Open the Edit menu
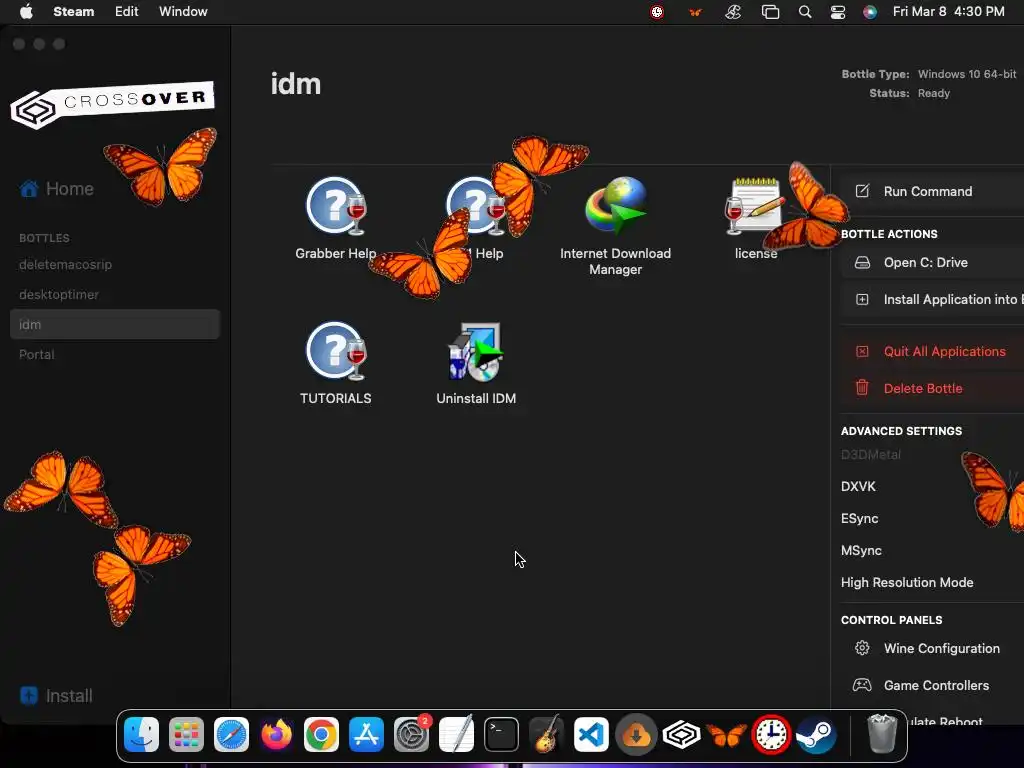 click(x=127, y=11)
